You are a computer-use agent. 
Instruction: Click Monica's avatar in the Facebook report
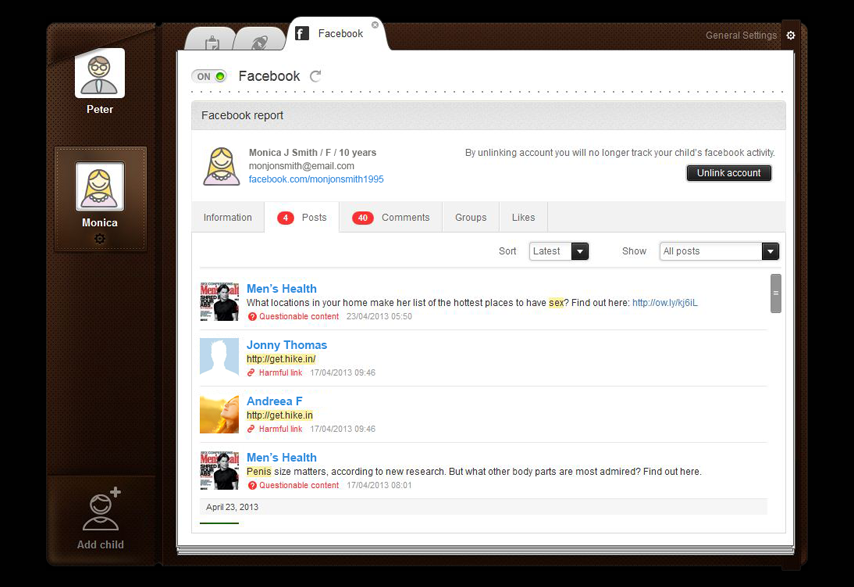[222, 167]
